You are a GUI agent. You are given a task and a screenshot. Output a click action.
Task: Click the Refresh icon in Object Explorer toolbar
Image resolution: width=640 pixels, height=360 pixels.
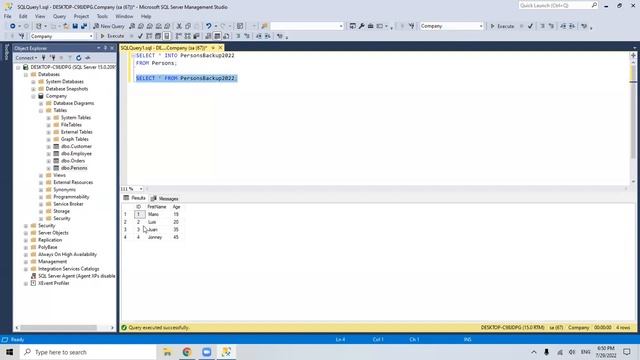click(78, 58)
